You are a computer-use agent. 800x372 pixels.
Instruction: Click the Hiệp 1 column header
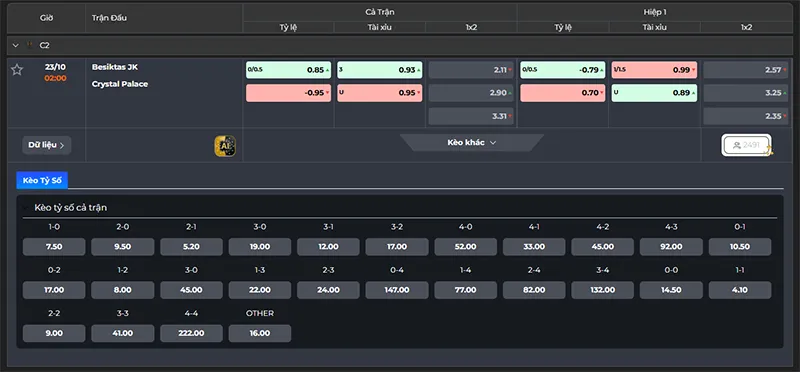[x=655, y=12]
